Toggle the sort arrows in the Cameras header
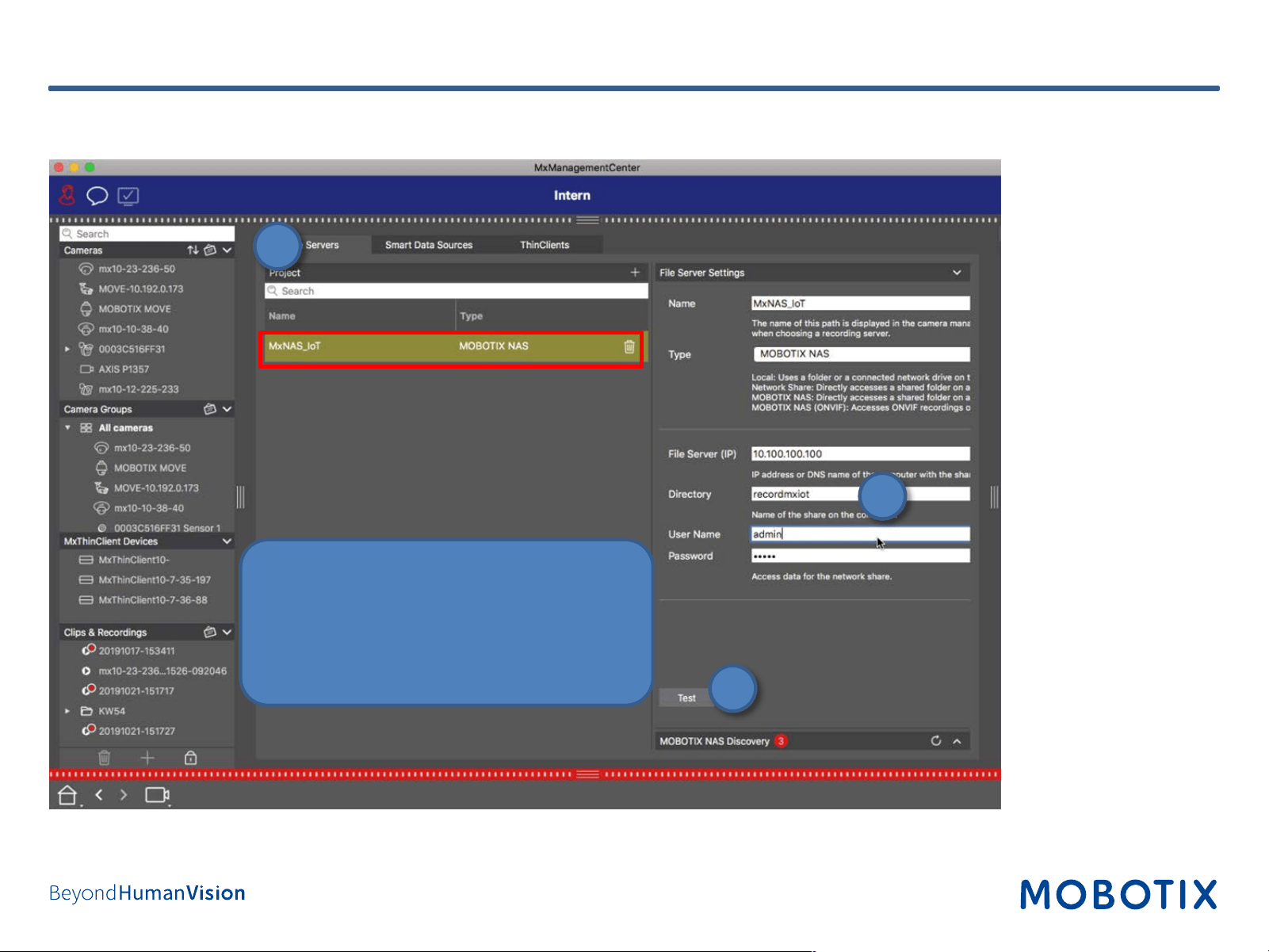1269x952 pixels. [193, 250]
